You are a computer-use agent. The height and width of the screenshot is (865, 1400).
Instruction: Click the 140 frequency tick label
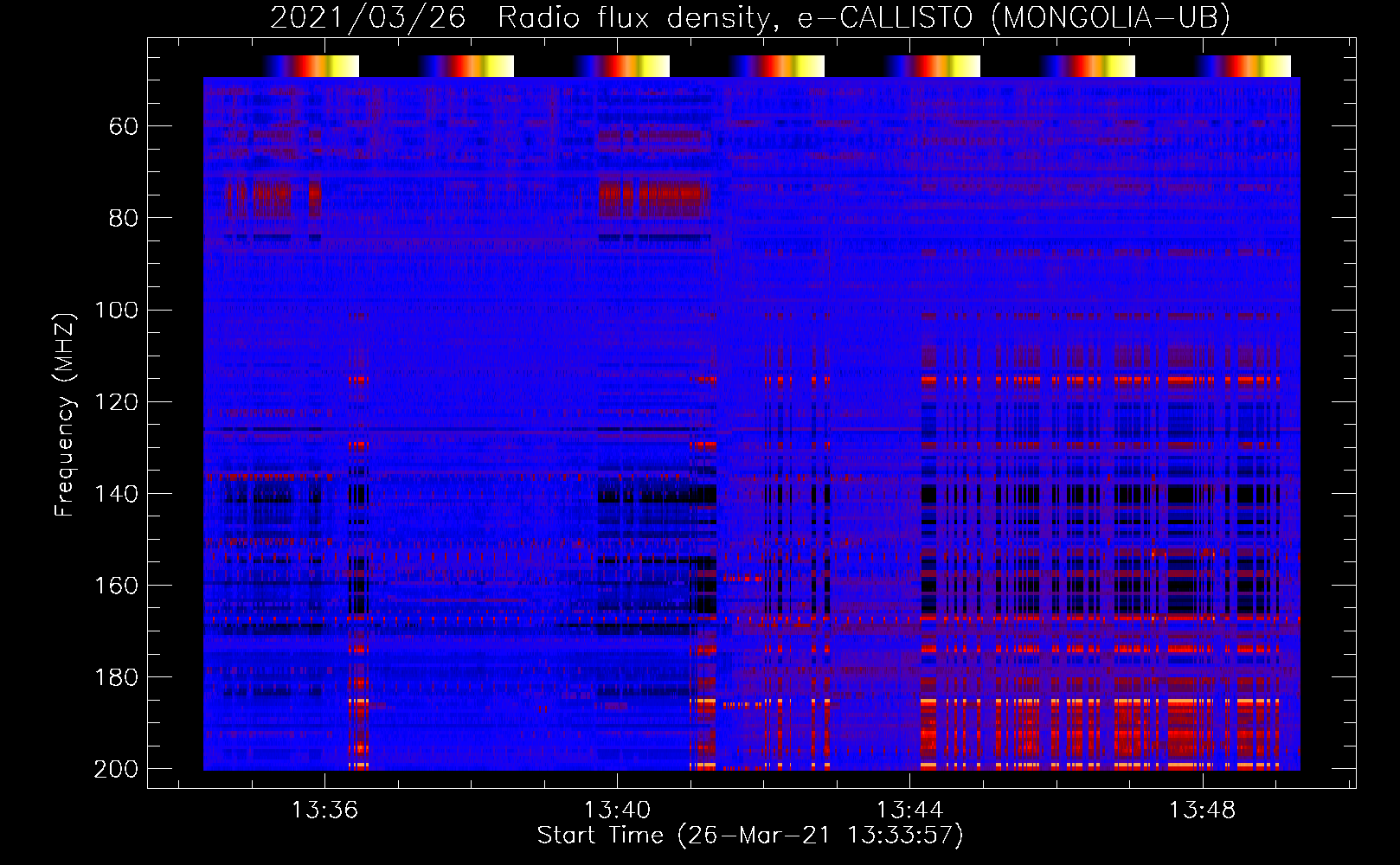point(116,494)
